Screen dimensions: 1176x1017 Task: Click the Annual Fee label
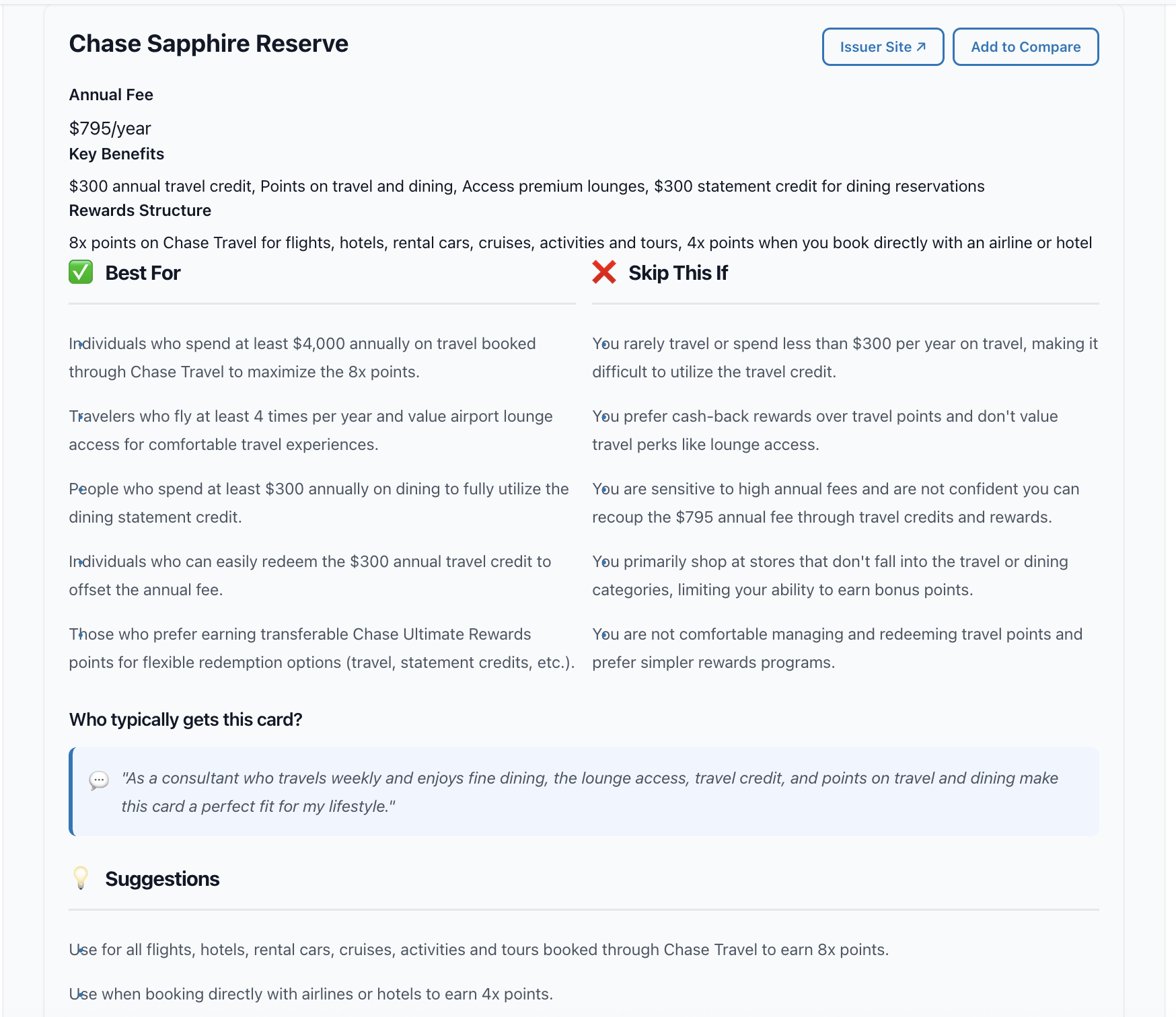coord(110,95)
